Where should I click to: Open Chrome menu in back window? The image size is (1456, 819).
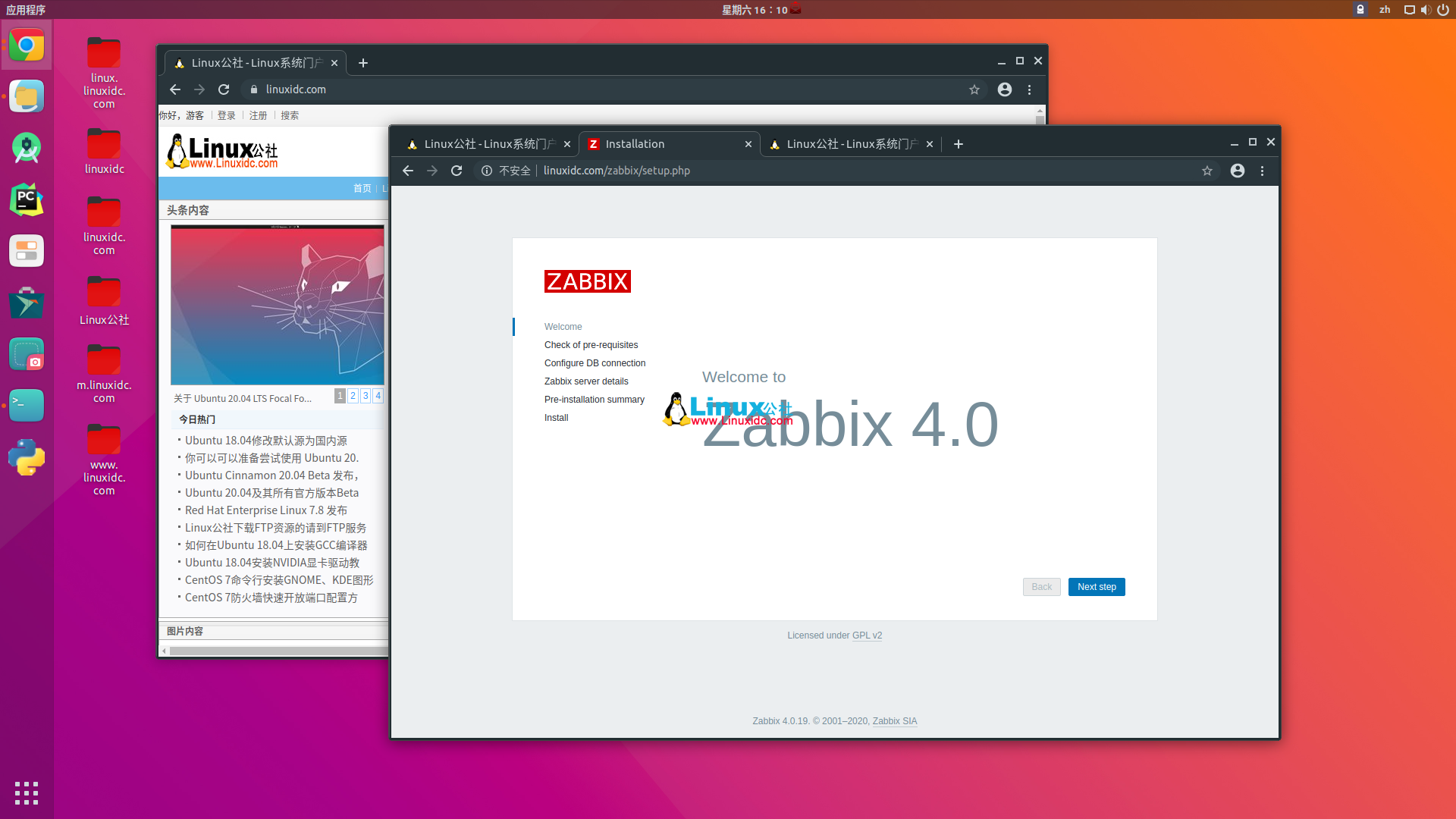point(1030,89)
